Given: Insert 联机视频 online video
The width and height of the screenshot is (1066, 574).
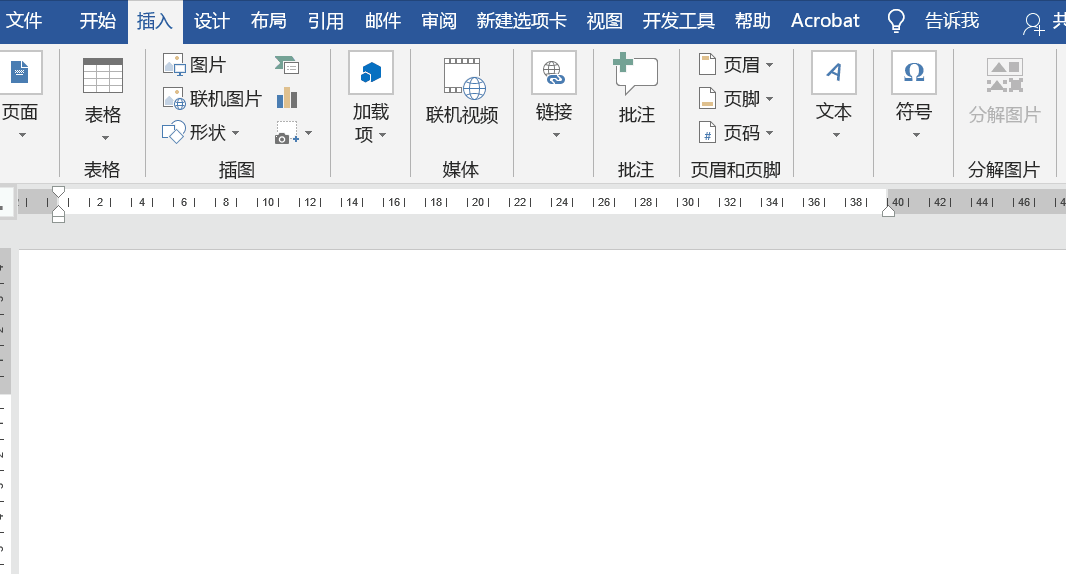Looking at the screenshot, I should 462,92.
